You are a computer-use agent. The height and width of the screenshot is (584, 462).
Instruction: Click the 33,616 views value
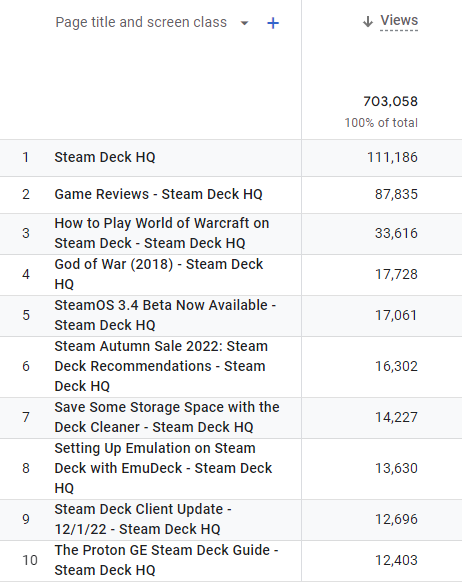396,233
